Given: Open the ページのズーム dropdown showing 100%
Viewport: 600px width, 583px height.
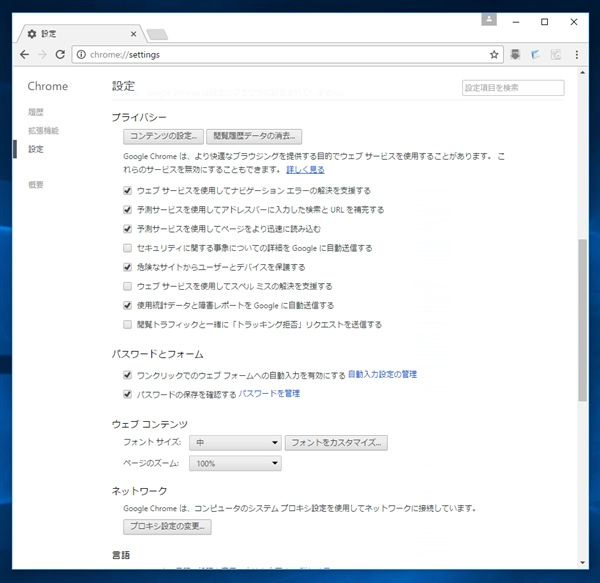Looking at the screenshot, I should (x=235, y=463).
